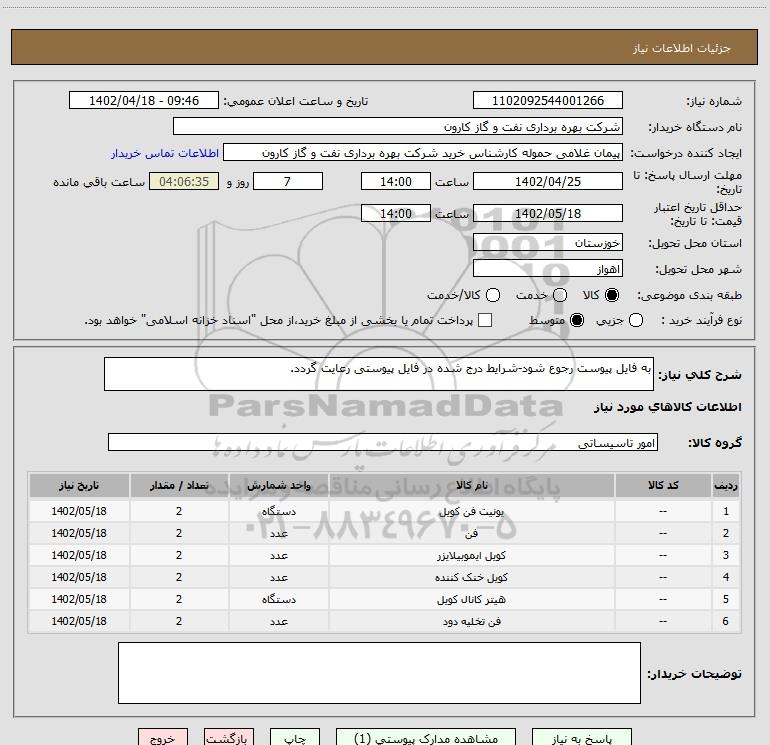Select item name هیتر کانال کویل
The width and height of the screenshot is (770, 745).
[x=471, y=600]
